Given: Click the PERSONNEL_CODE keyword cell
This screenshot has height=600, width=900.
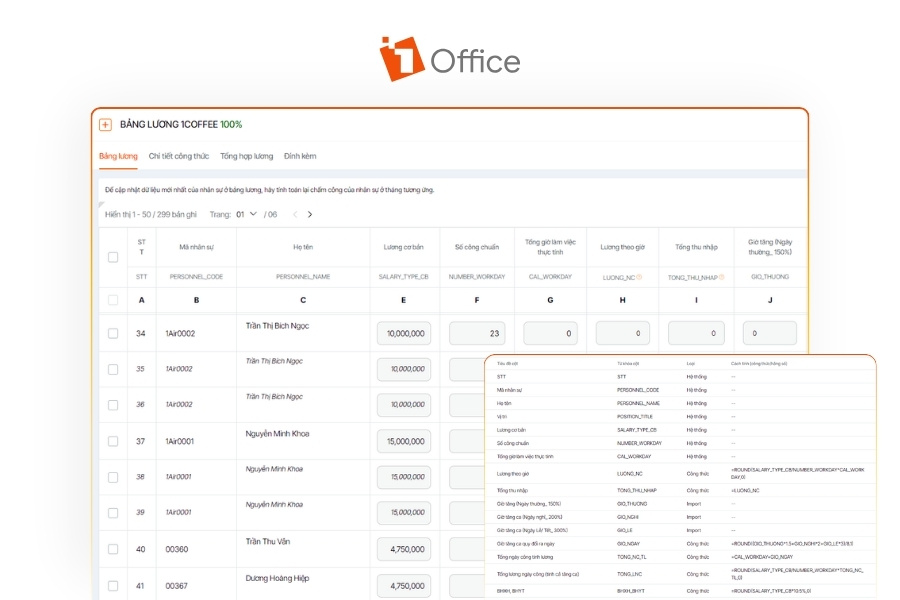Looking at the screenshot, I should [196, 277].
